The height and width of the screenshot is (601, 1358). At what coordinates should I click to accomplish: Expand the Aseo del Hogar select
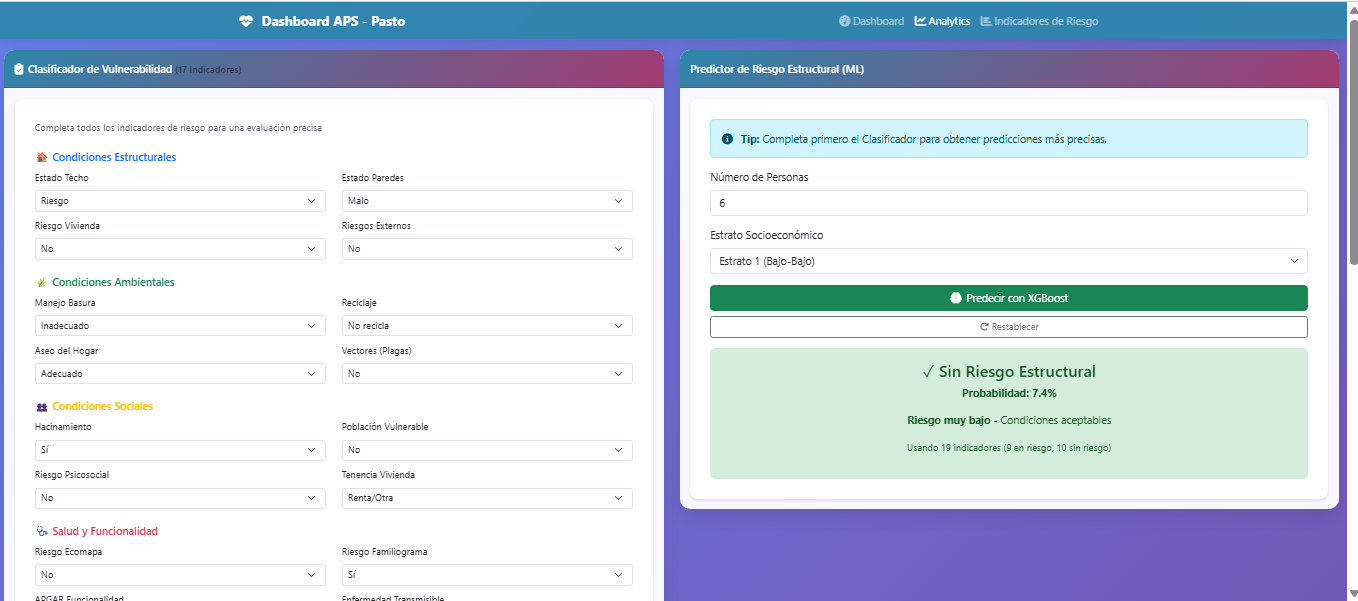click(x=180, y=374)
